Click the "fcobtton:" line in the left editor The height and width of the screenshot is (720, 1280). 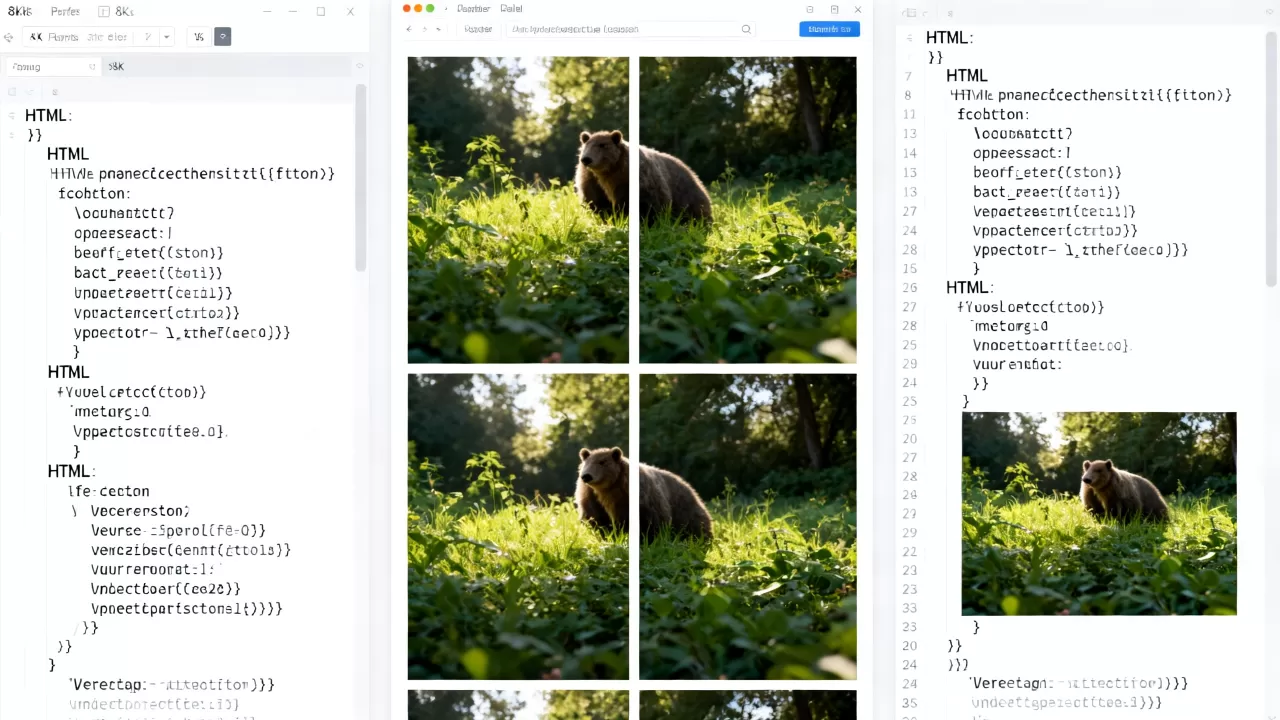(94, 193)
